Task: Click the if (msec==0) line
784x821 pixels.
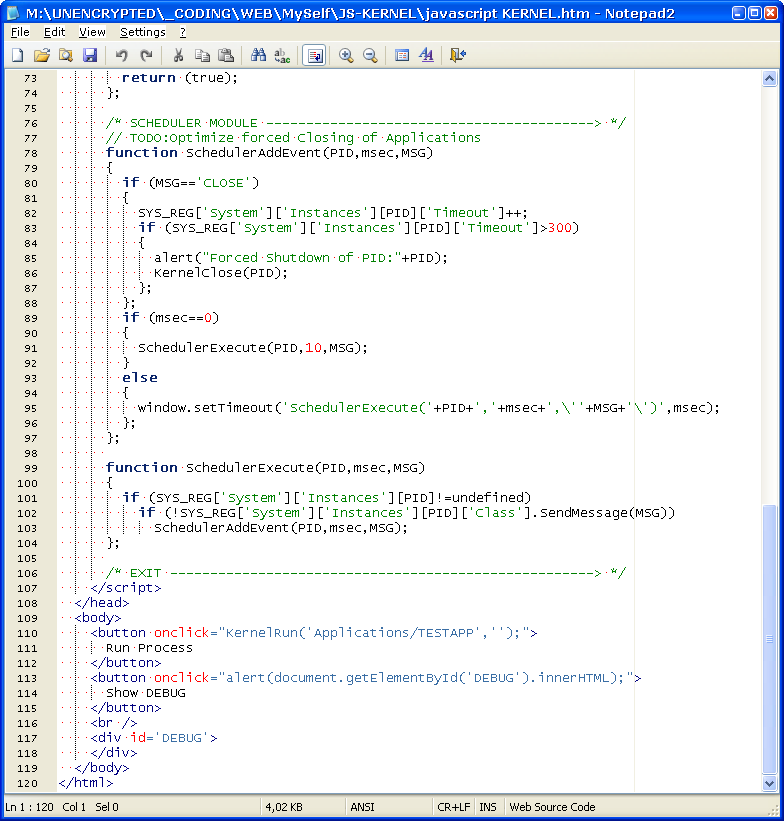Action: pos(170,318)
